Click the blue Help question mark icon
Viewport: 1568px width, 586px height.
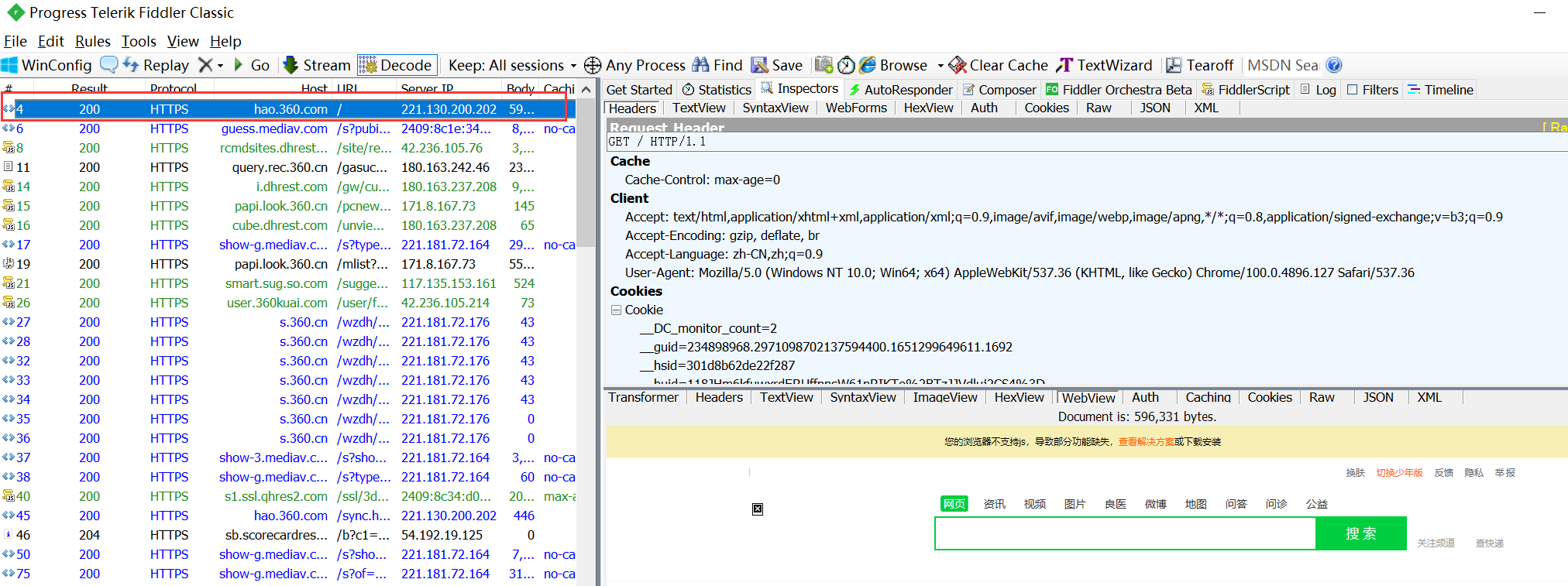1334,65
